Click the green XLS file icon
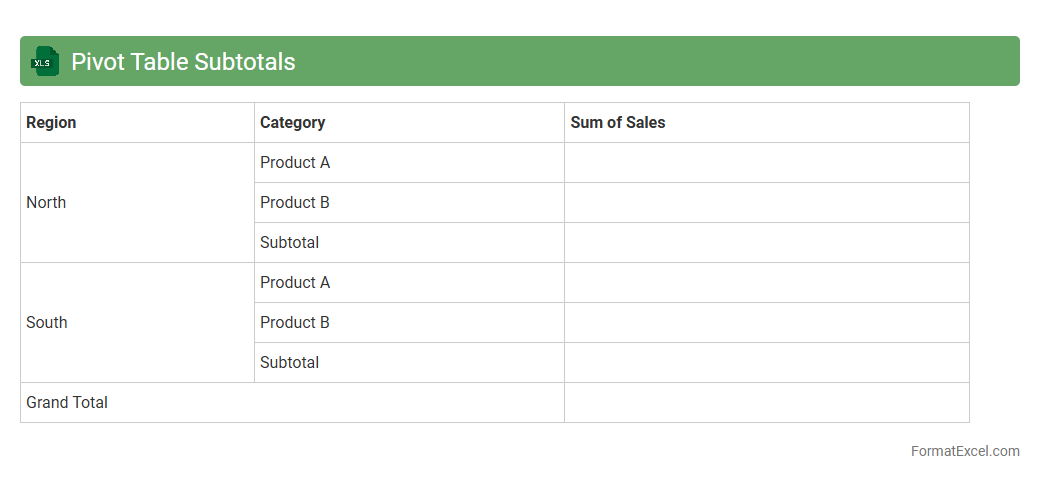The height and width of the screenshot is (480, 1040). (x=45, y=61)
